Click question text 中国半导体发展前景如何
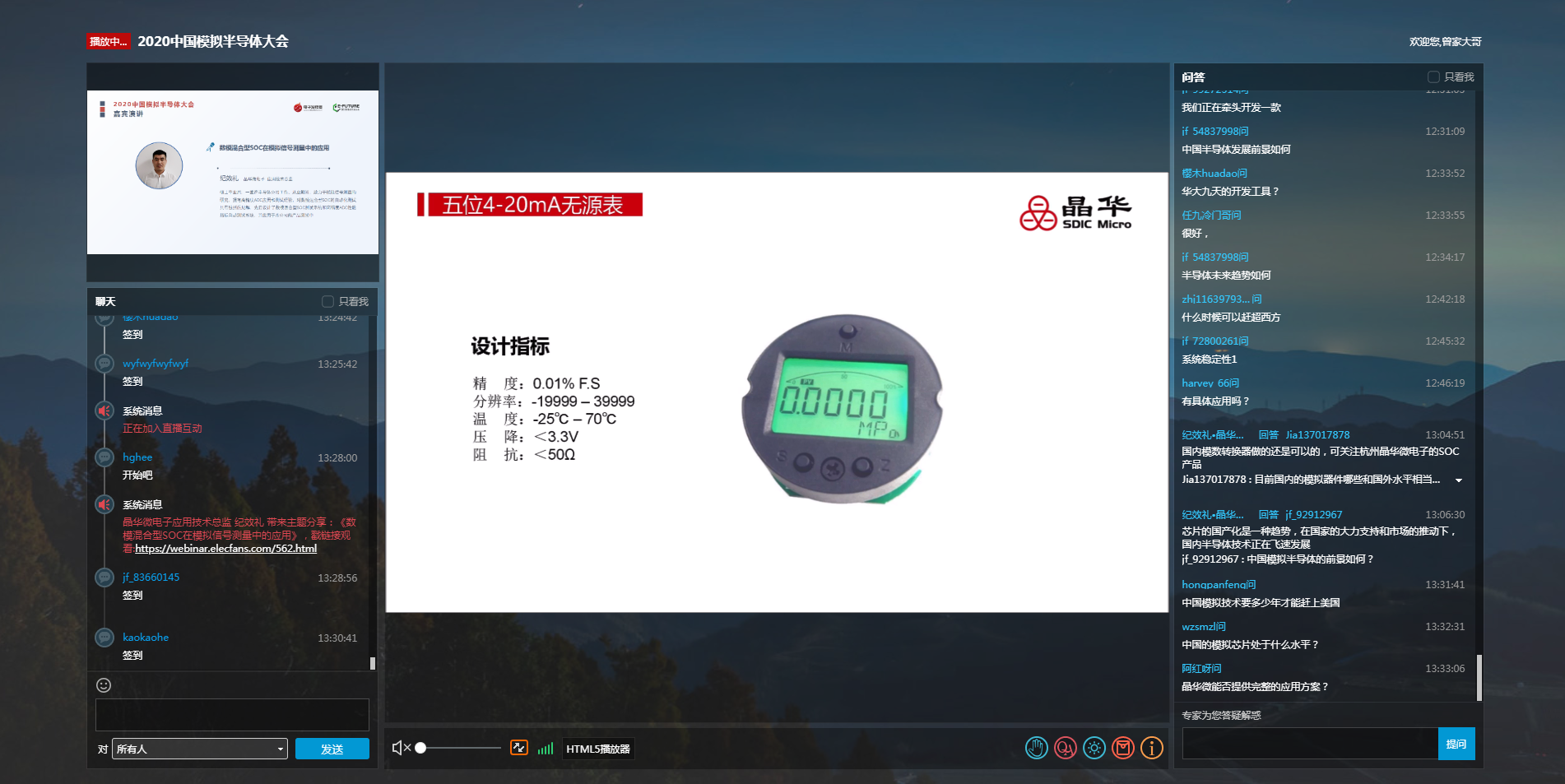This screenshot has height=784, width=1565. click(1236, 150)
